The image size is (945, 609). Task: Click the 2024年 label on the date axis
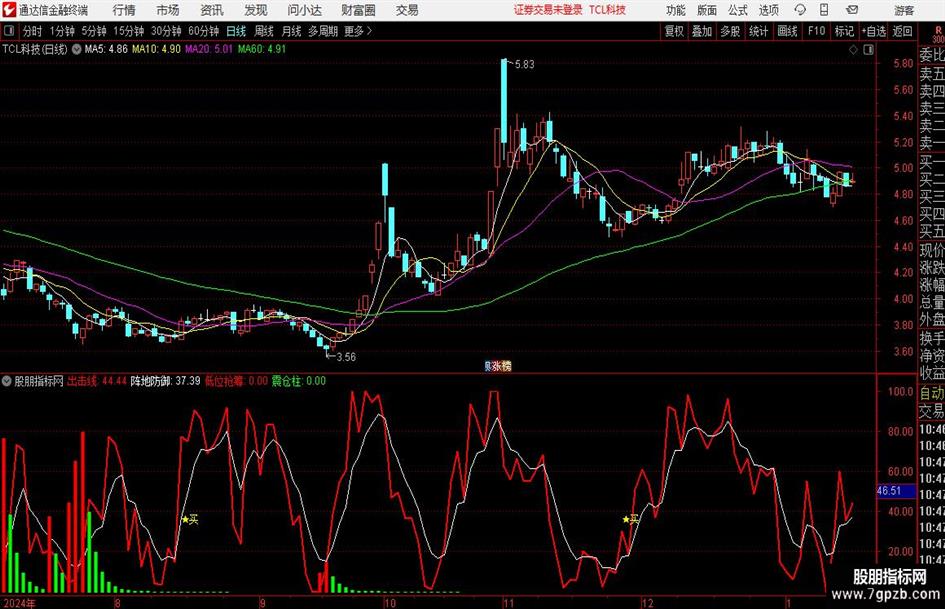pos(20,603)
